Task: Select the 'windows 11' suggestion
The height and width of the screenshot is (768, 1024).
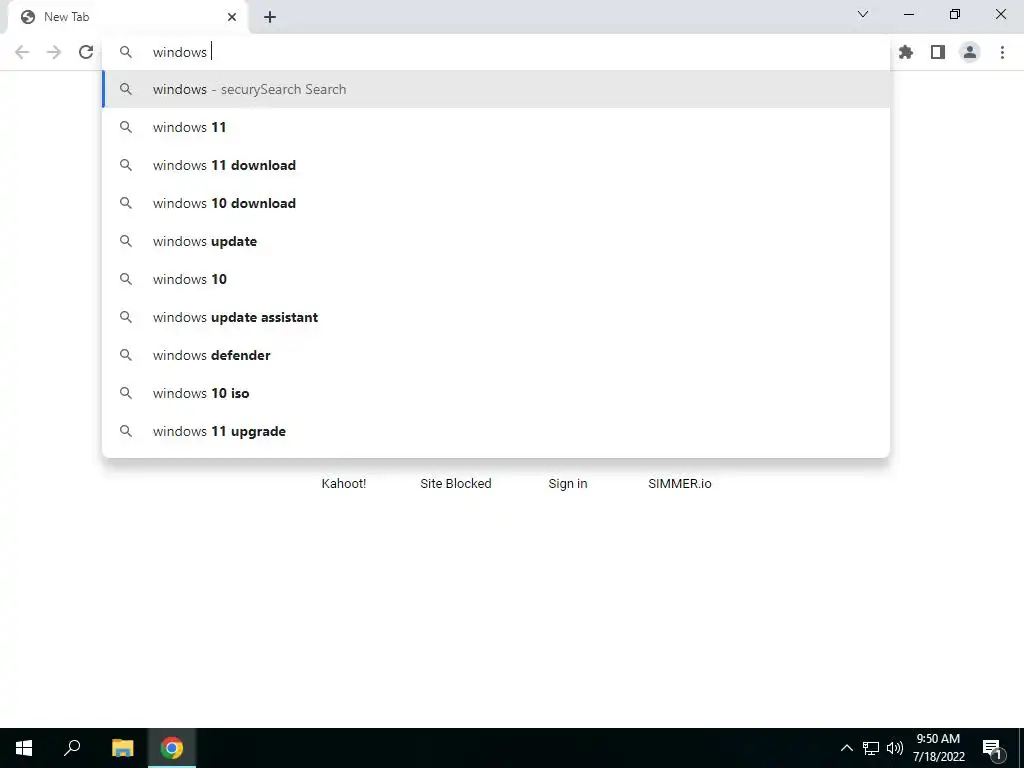Action: click(496, 127)
